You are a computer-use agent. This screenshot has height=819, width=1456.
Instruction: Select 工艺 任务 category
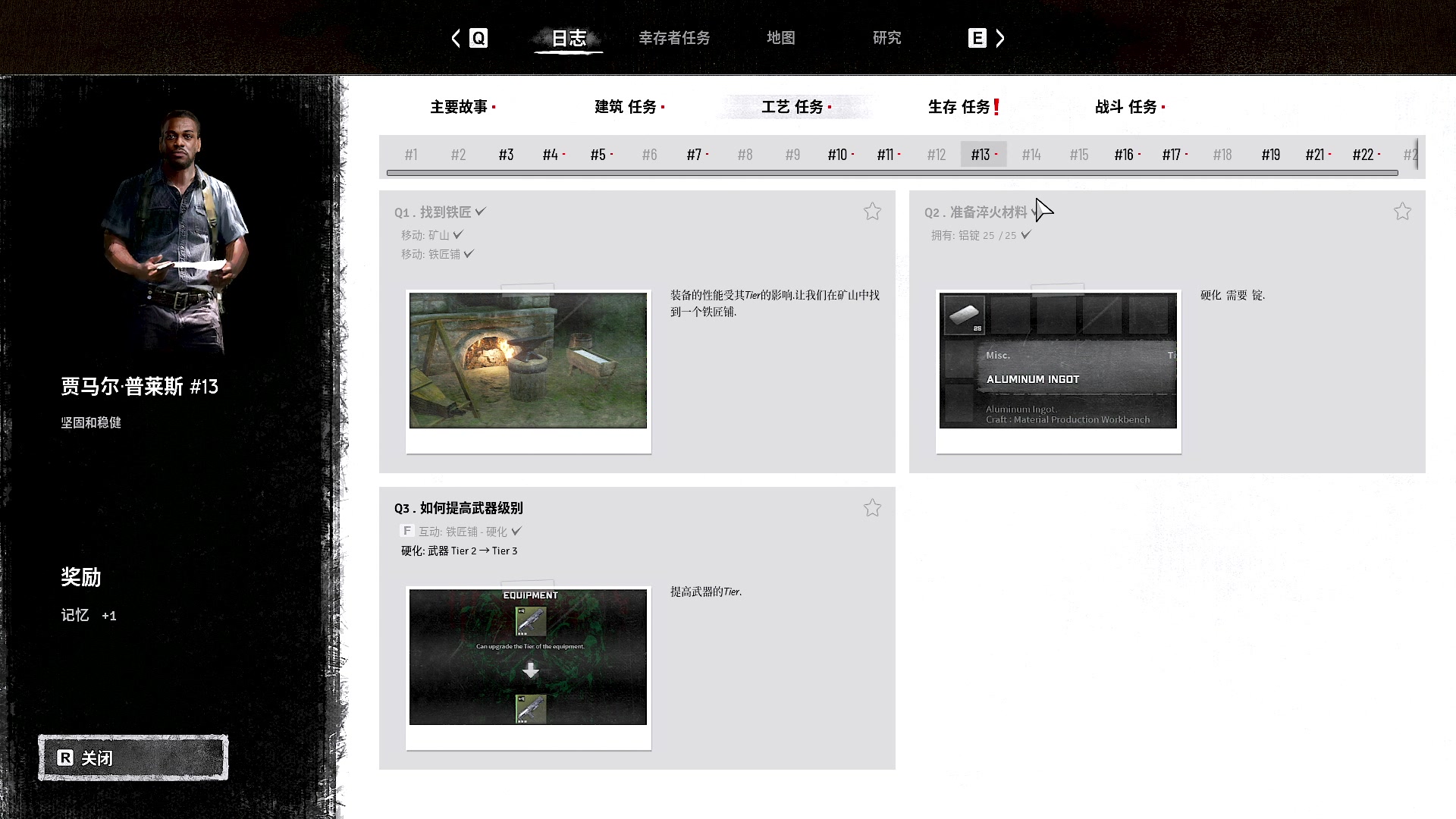[796, 107]
